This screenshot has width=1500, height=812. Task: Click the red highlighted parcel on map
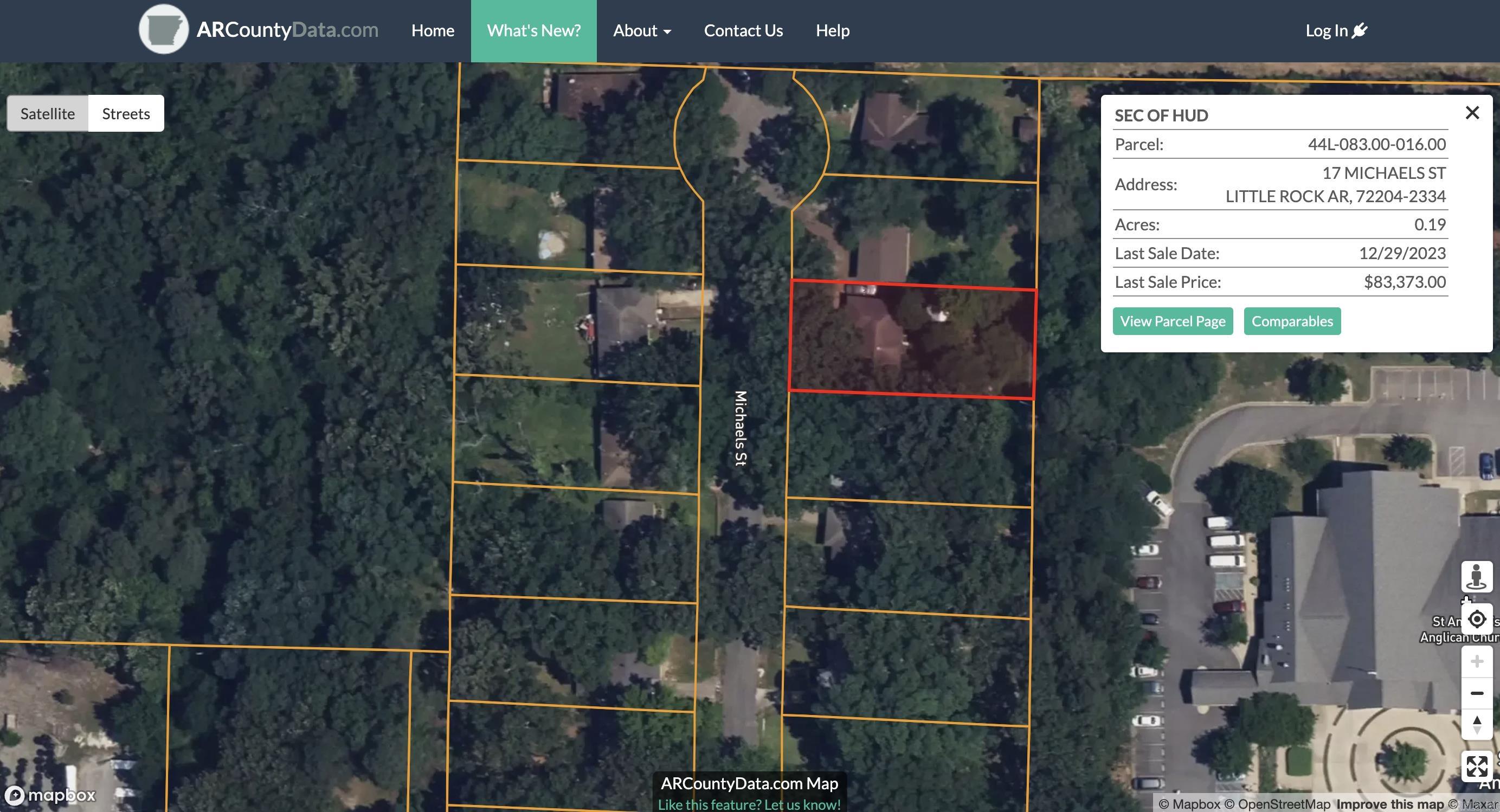(x=912, y=340)
